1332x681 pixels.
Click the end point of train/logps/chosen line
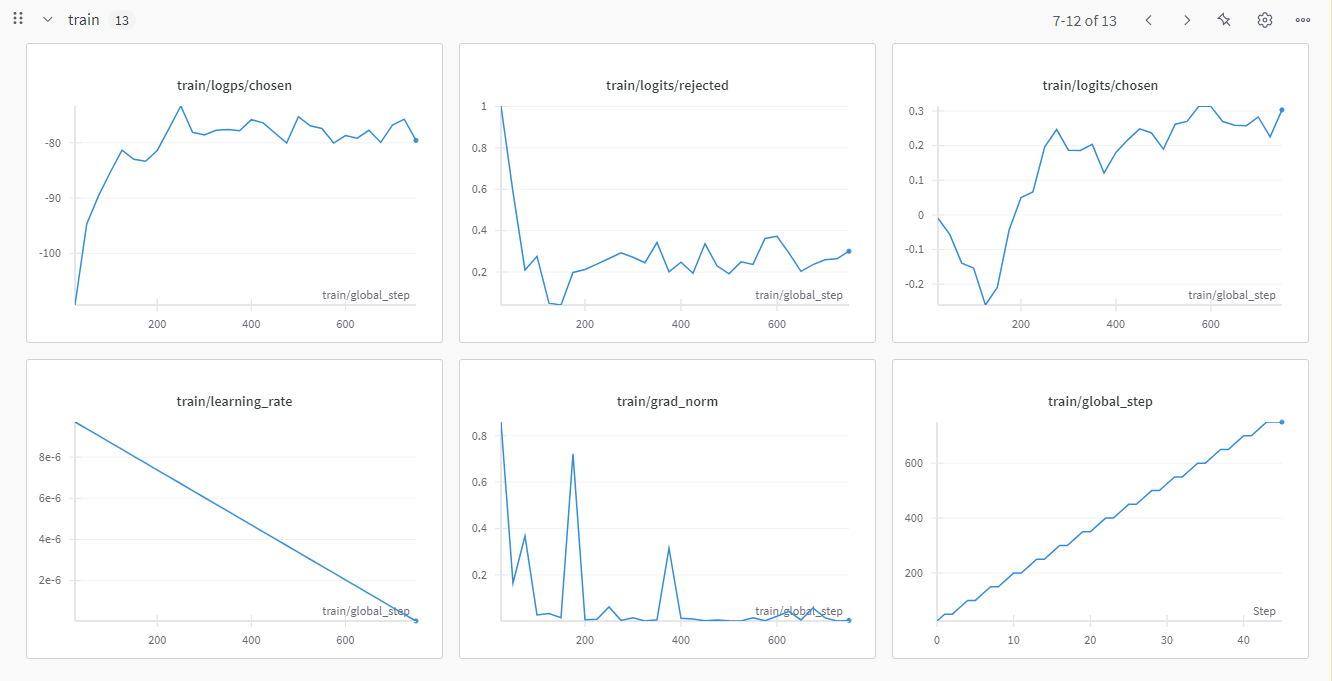[x=415, y=140]
